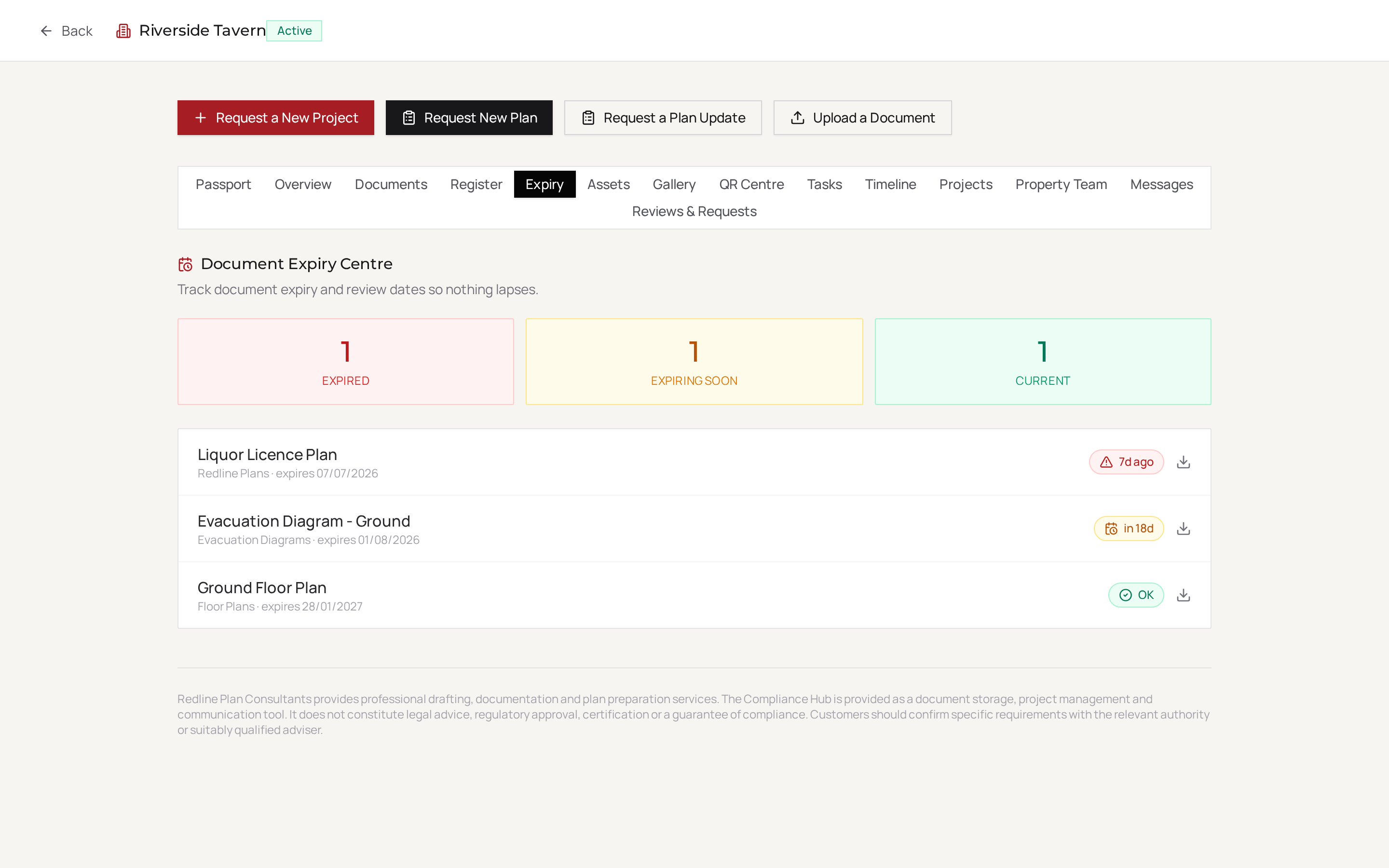Switch to the Gallery tab
The height and width of the screenshot is (868, 1389).
coord(674,184)
